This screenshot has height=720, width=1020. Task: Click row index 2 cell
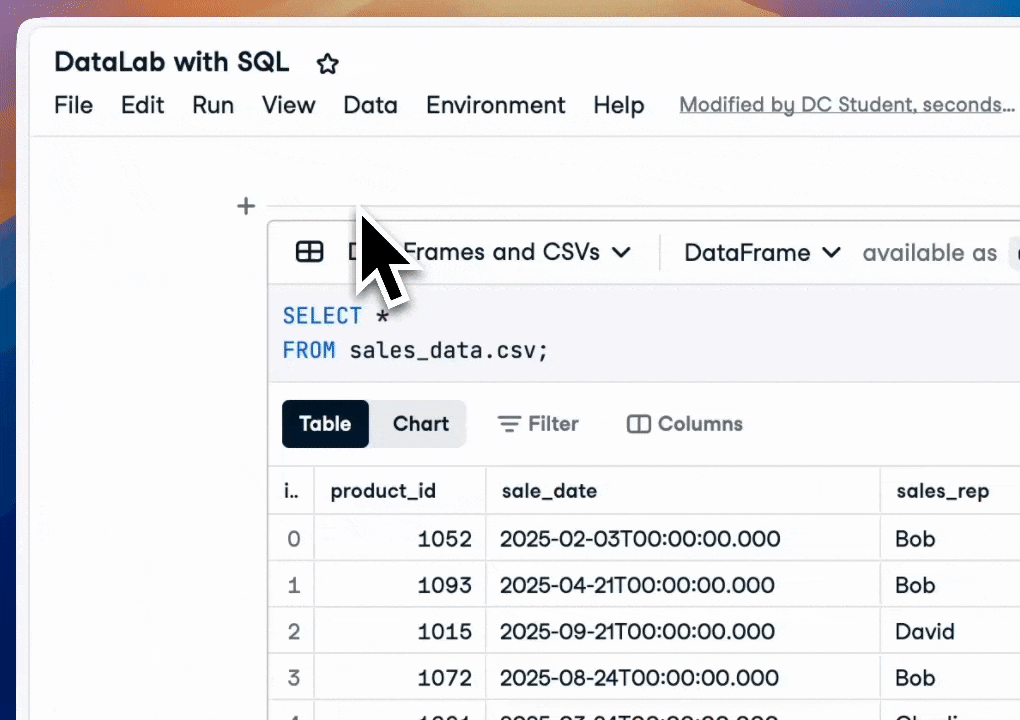293,631
